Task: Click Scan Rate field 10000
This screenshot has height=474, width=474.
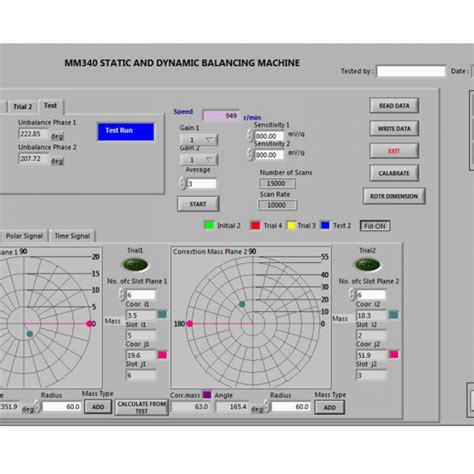Action: tap(277, 205)
